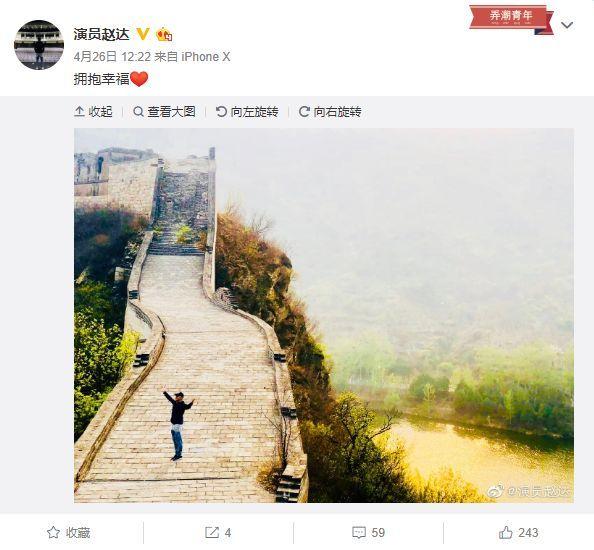
Task: Click the red heart emoji in the post
Action: (x=139, y=79)
